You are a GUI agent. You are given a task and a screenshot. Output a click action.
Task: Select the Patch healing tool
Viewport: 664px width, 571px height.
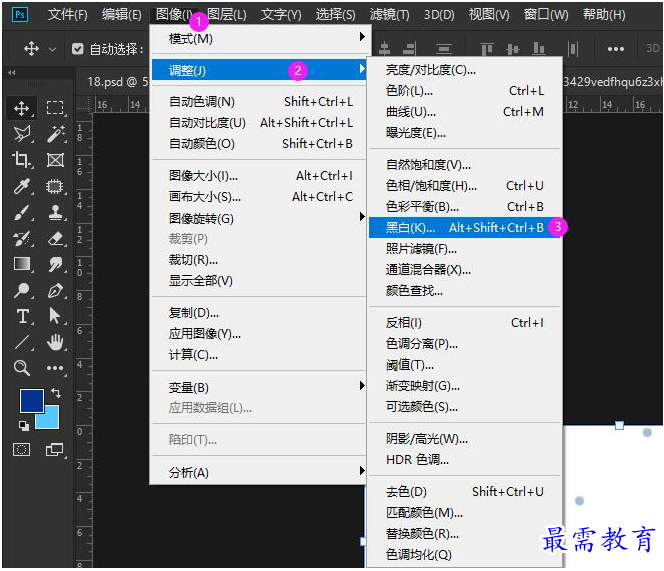[55, 186]
